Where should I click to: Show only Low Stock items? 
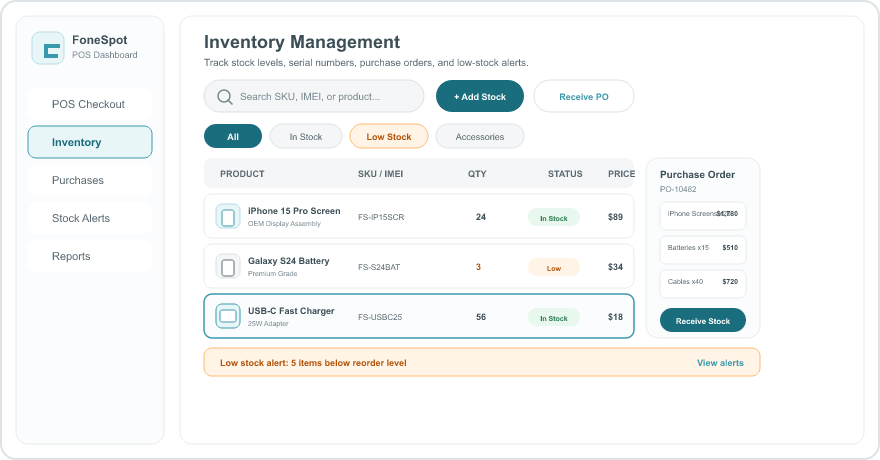pyautogui.click(x=389, y=136)
